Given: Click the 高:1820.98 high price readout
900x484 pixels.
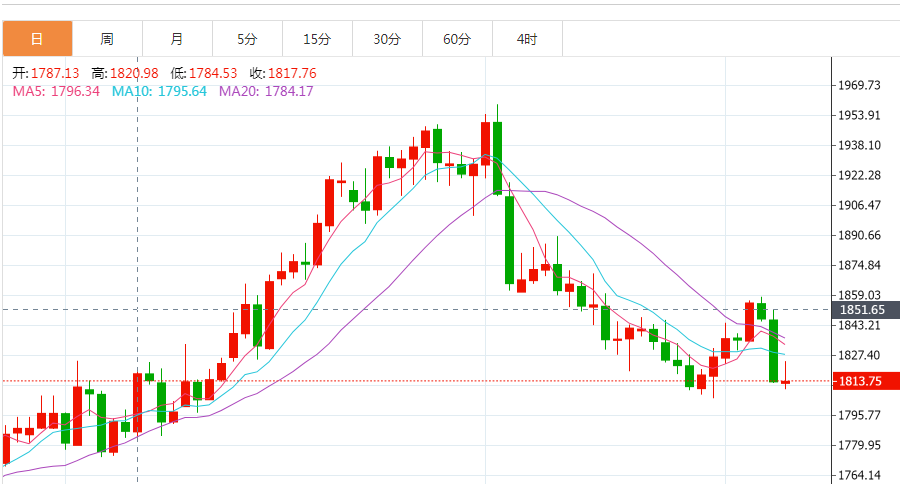Looking at the screenshot, I should pos(125,73).
